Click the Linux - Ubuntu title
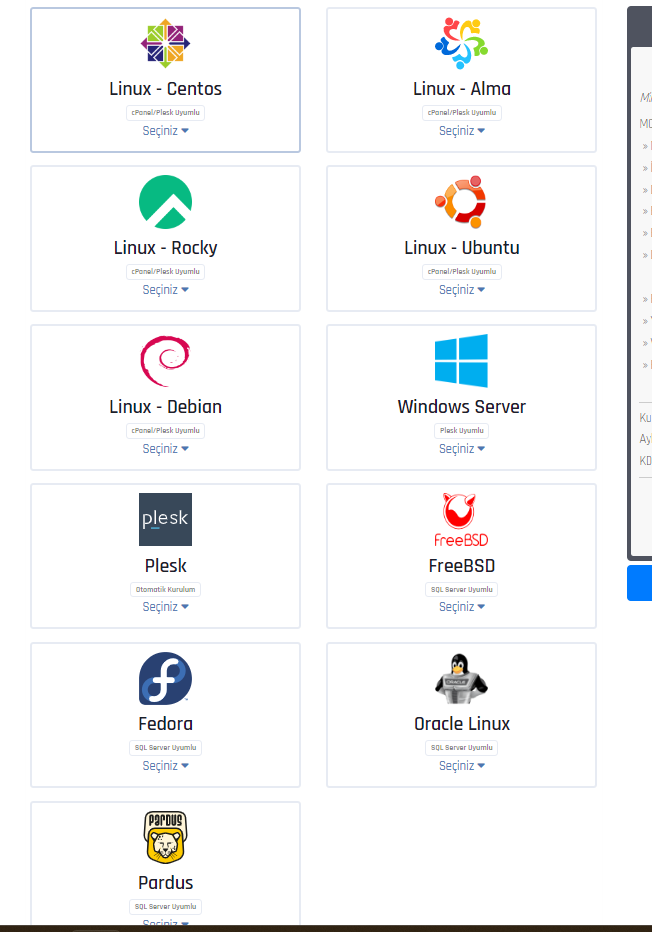The image size is (652, 932). click(x=462, y=248)
